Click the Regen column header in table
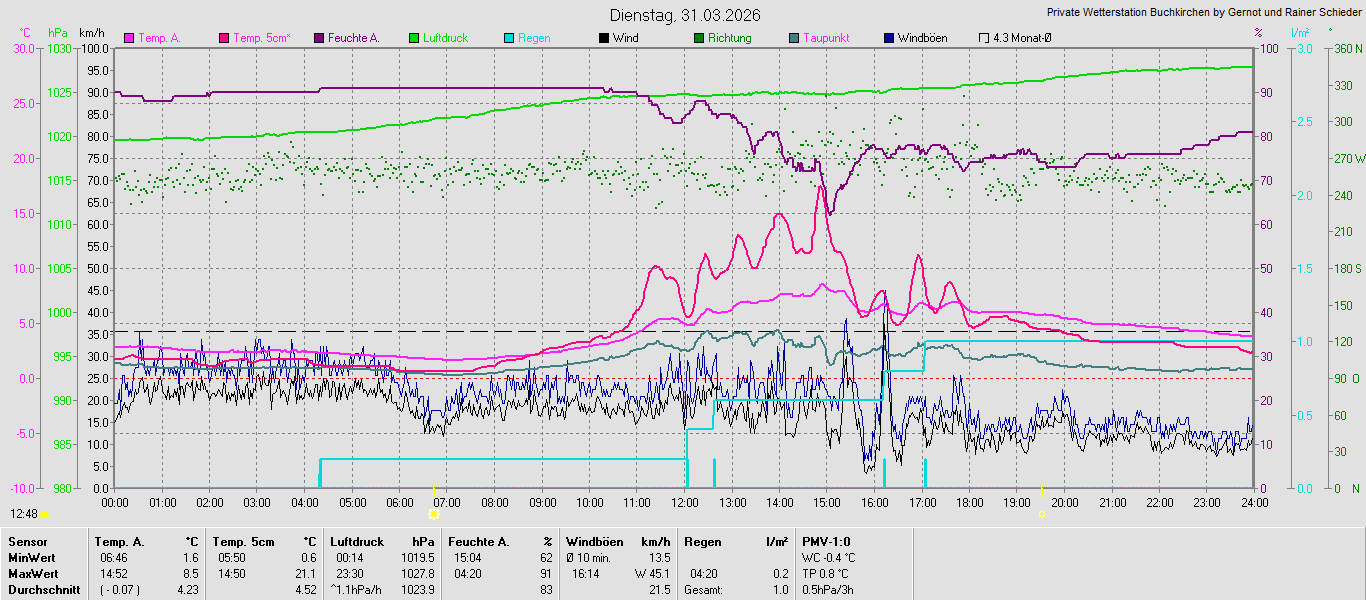This screenshot has height=600, width=1366. tap(702, 541)
